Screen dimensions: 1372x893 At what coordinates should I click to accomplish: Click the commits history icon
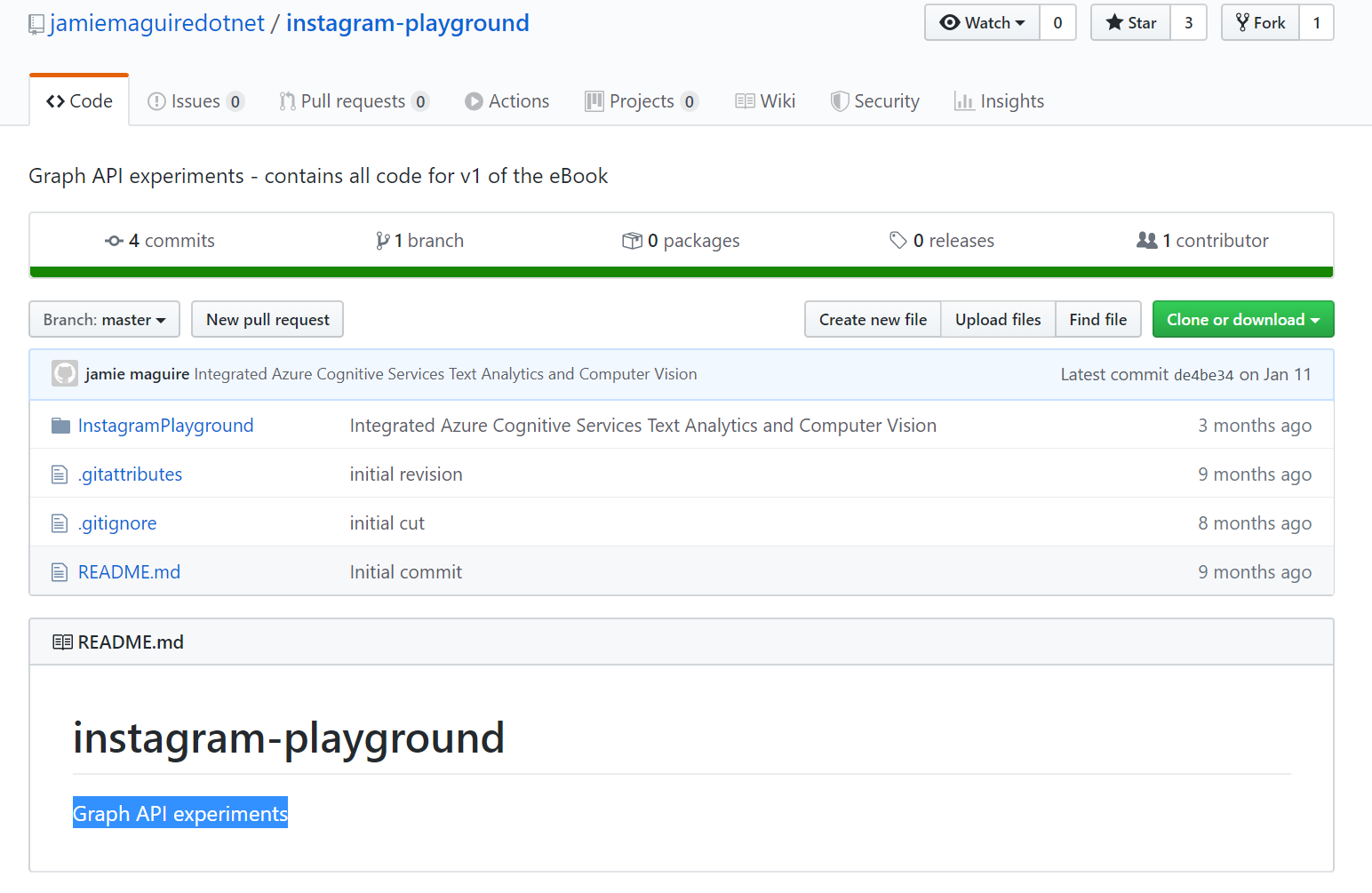coord(114,241)
